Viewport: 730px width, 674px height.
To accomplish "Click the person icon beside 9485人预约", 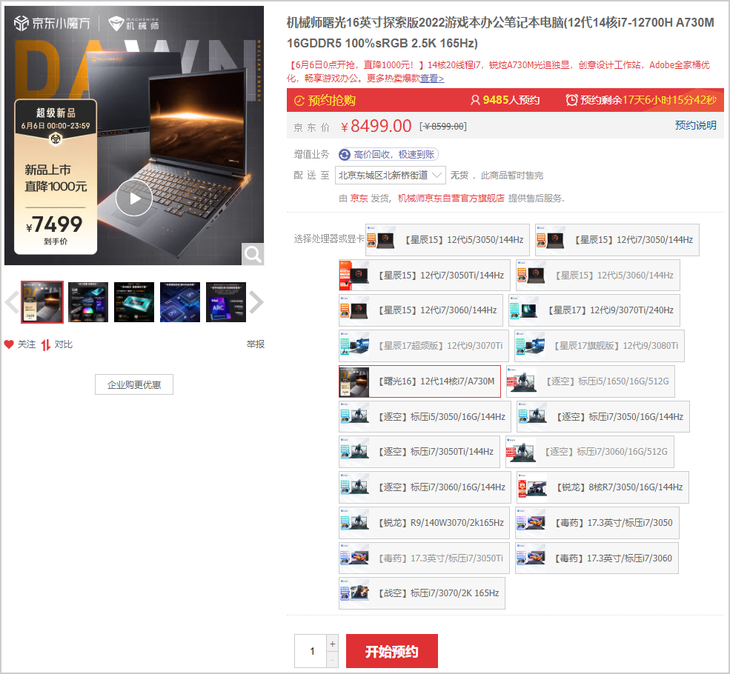I will click(475, 100).
